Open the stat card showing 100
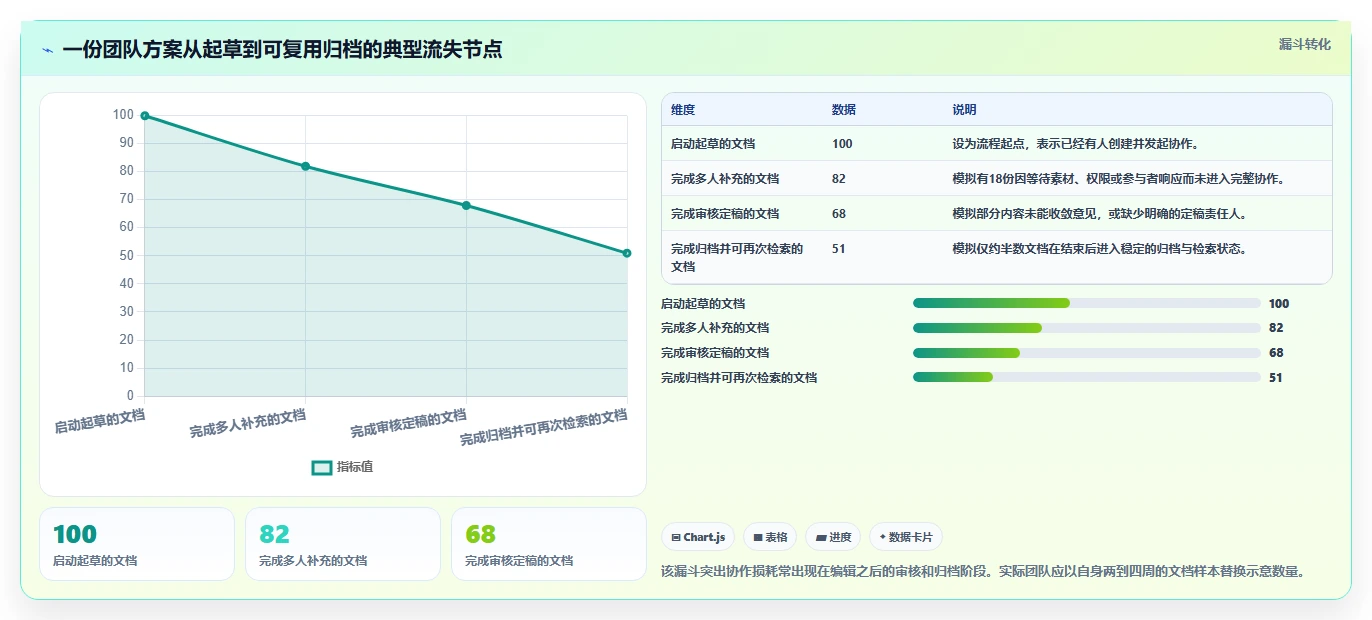The height and width of the screenshot is (620, 1372). point(137,544)
